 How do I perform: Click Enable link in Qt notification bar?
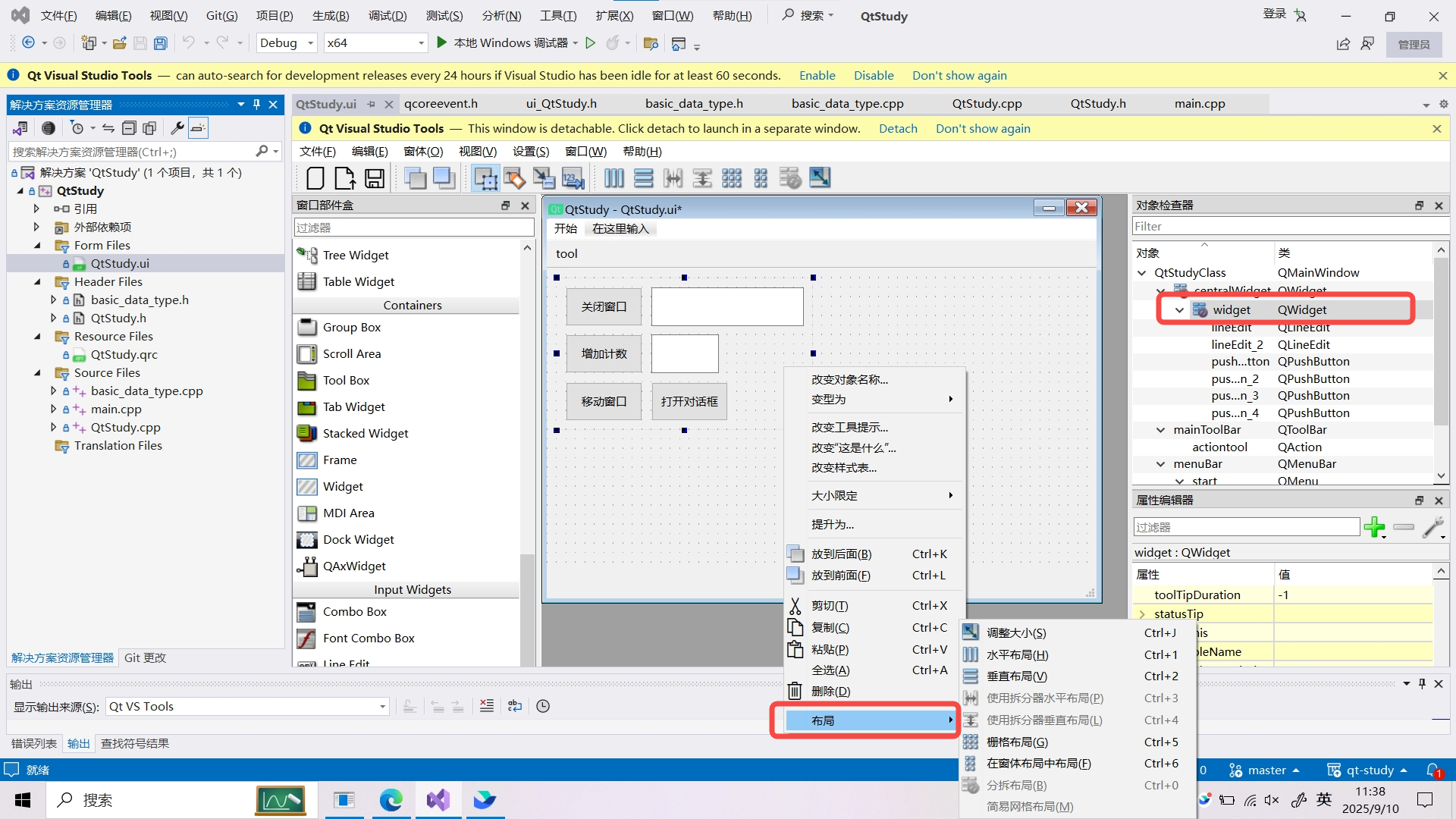point(817,75)
